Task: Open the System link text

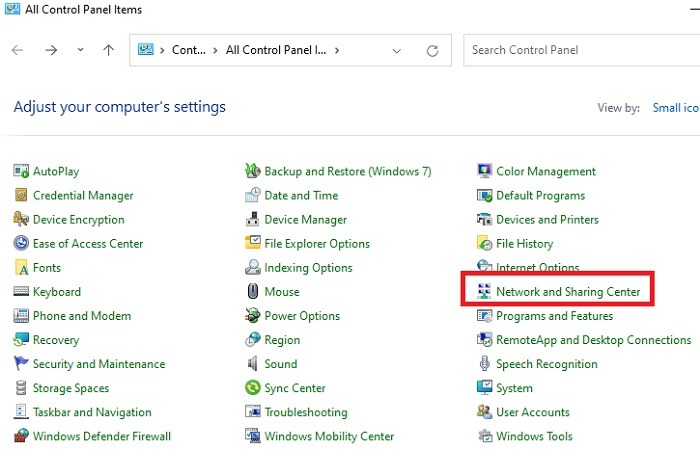Action: (x=514, y=388)
